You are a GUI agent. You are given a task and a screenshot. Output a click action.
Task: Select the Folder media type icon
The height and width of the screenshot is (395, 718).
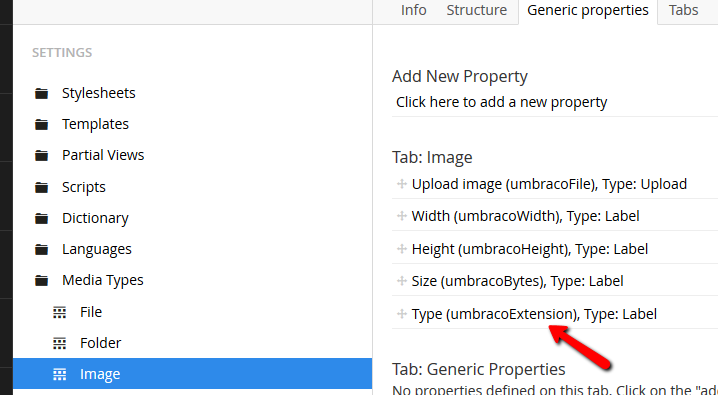(x=59, y=343)
